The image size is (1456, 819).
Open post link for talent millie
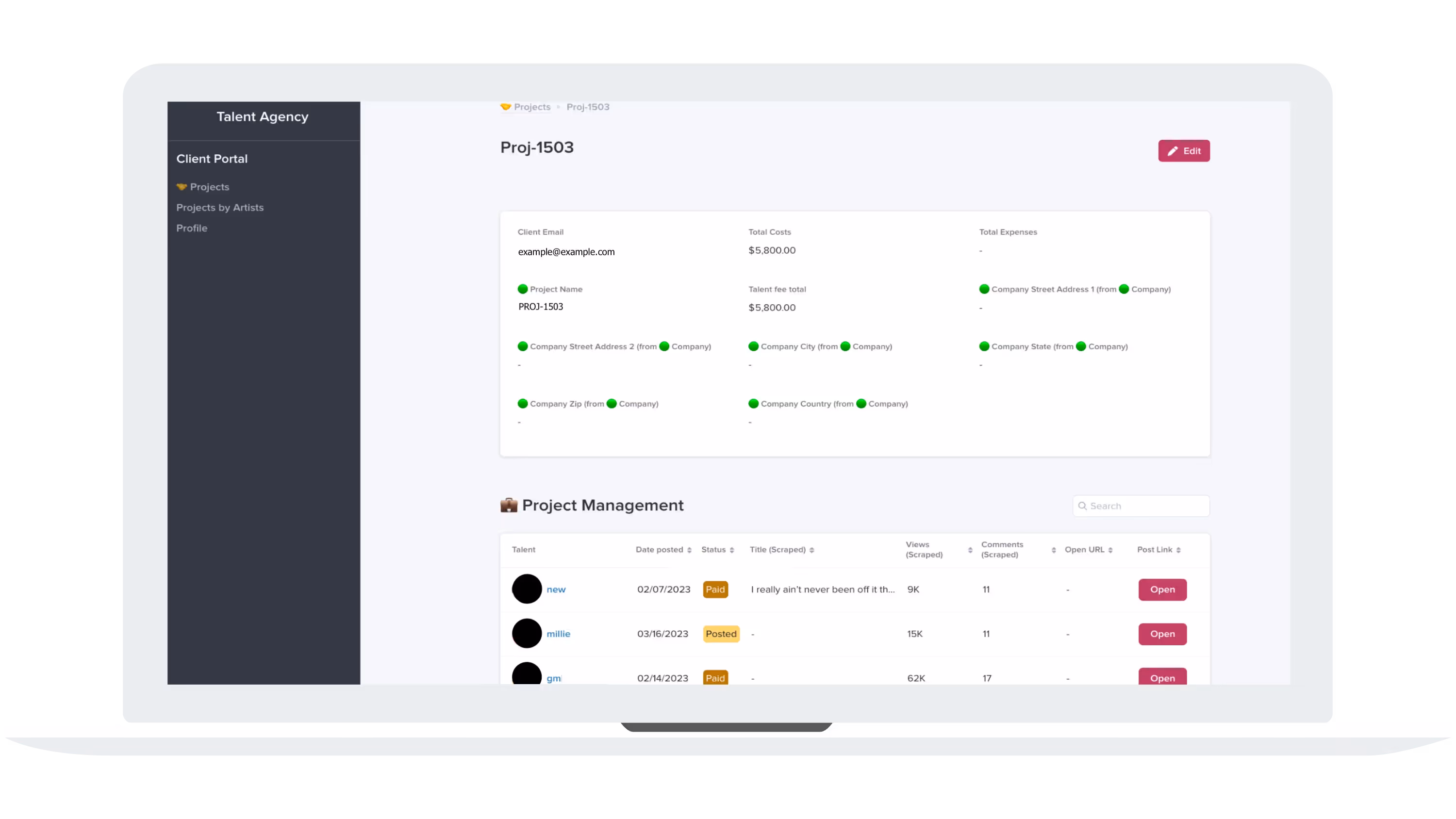point(1162,634)
